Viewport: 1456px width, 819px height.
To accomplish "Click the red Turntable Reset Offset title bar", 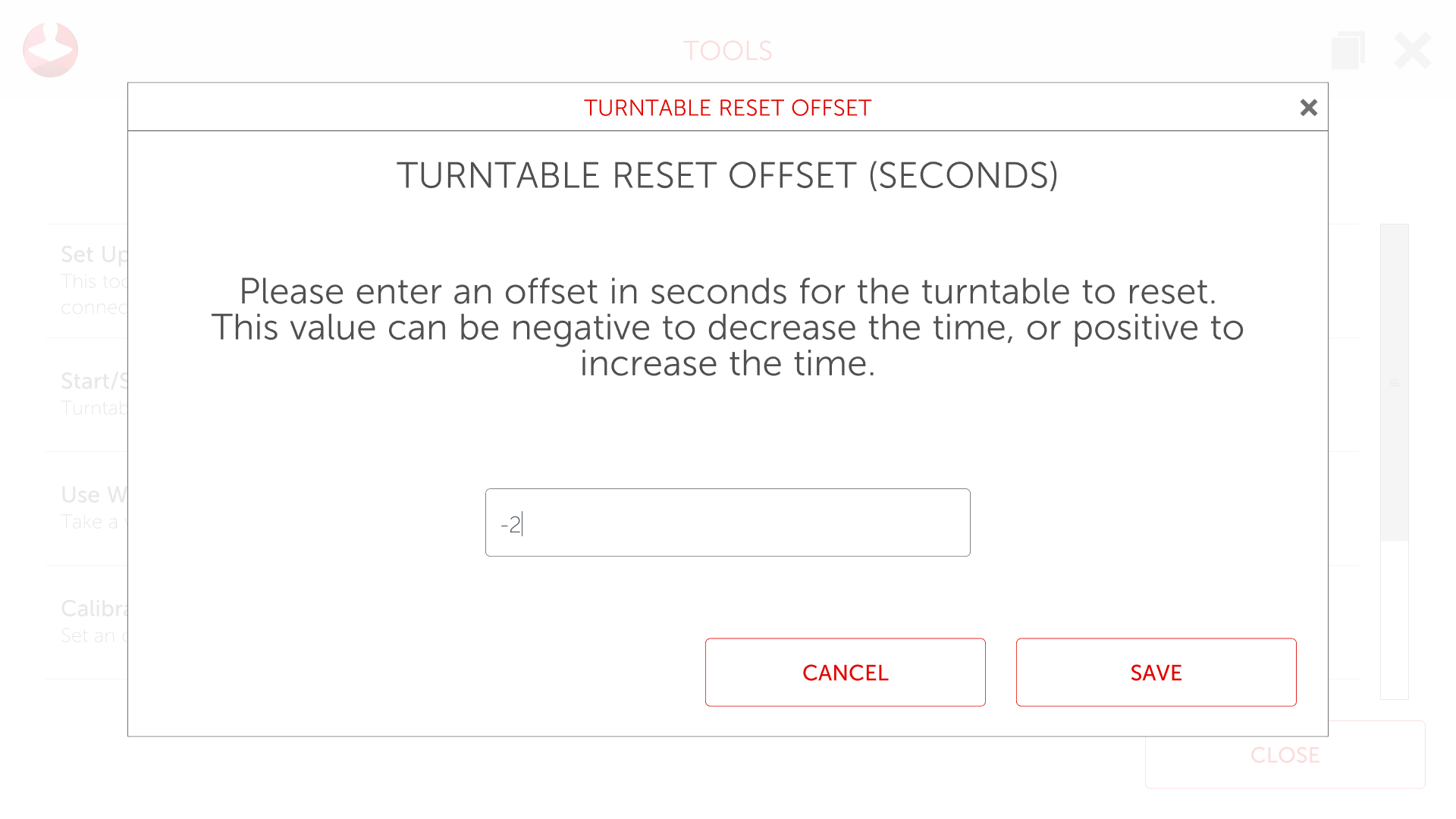I will click(727, 108).
